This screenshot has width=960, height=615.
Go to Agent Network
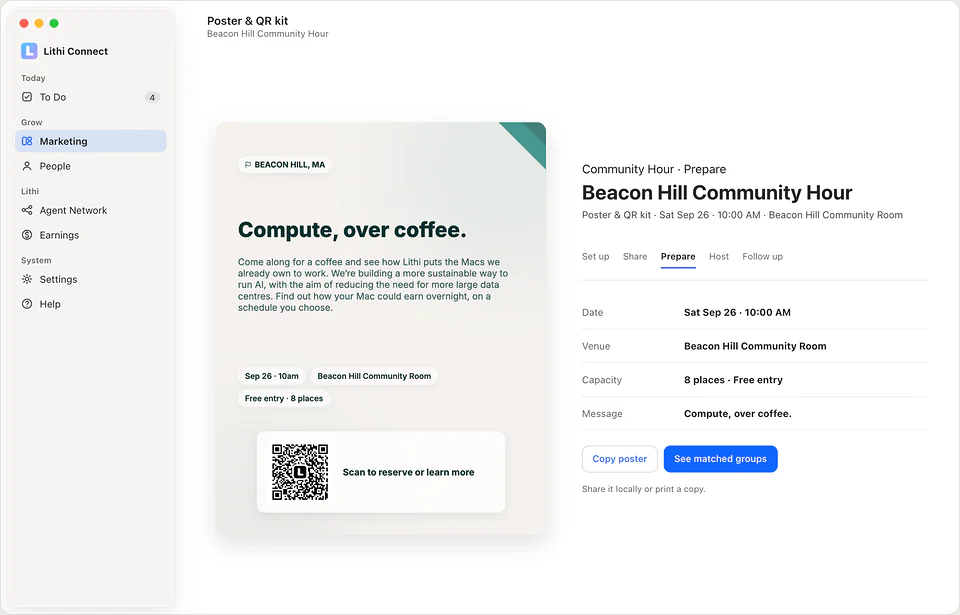91,210
